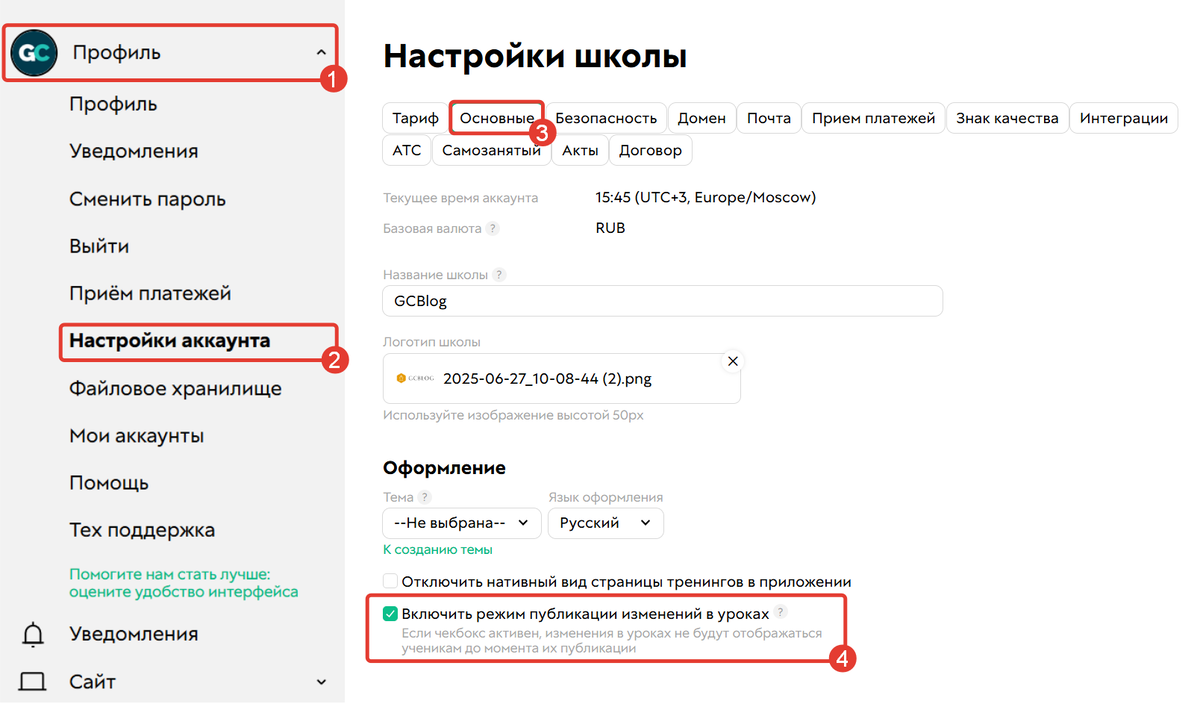Select Файловое хранилище in the sidebar
This screenshot has width=1200, height=704.
coord(175,388)
